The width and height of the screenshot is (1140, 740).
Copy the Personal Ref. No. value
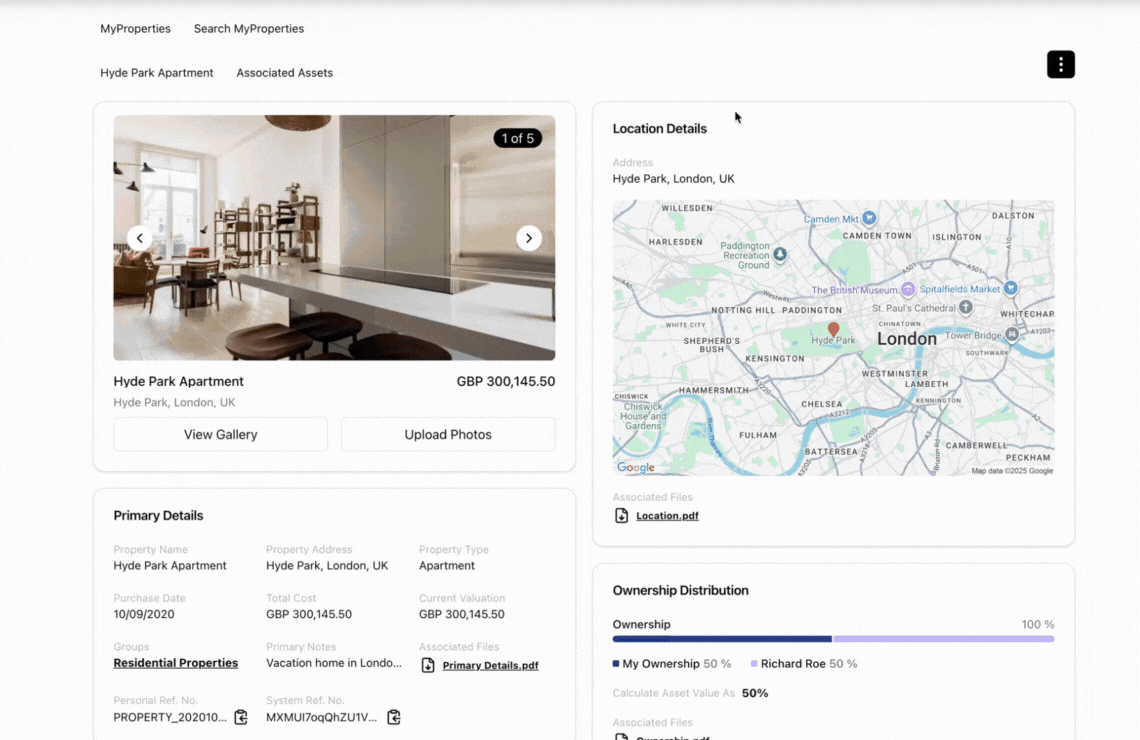pyautogui.click(x=241, y=717)
